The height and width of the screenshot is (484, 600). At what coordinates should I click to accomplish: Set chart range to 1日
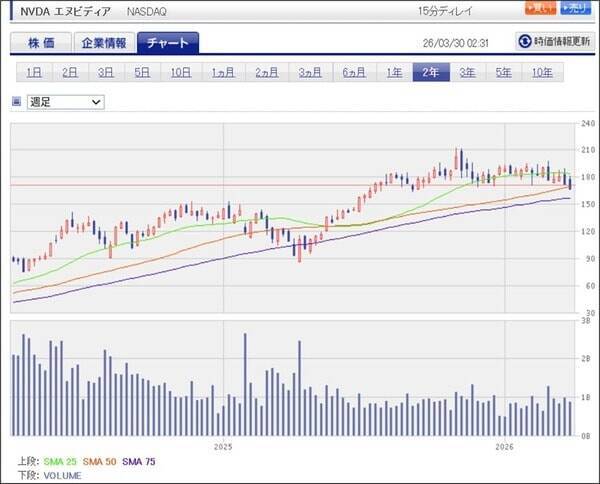tap(34, 72)
